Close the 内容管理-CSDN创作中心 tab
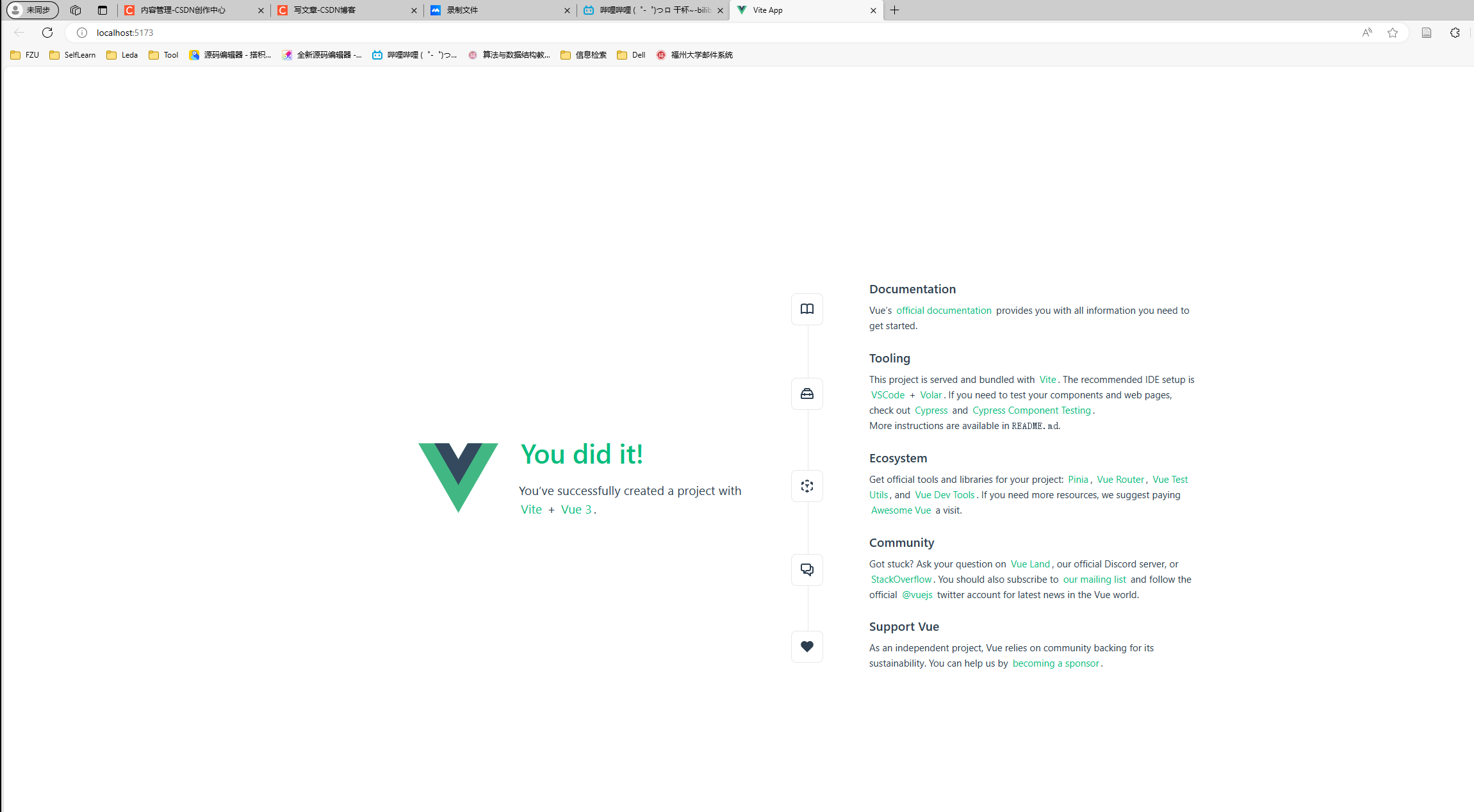1474x812 pixels. pos(261,10)
